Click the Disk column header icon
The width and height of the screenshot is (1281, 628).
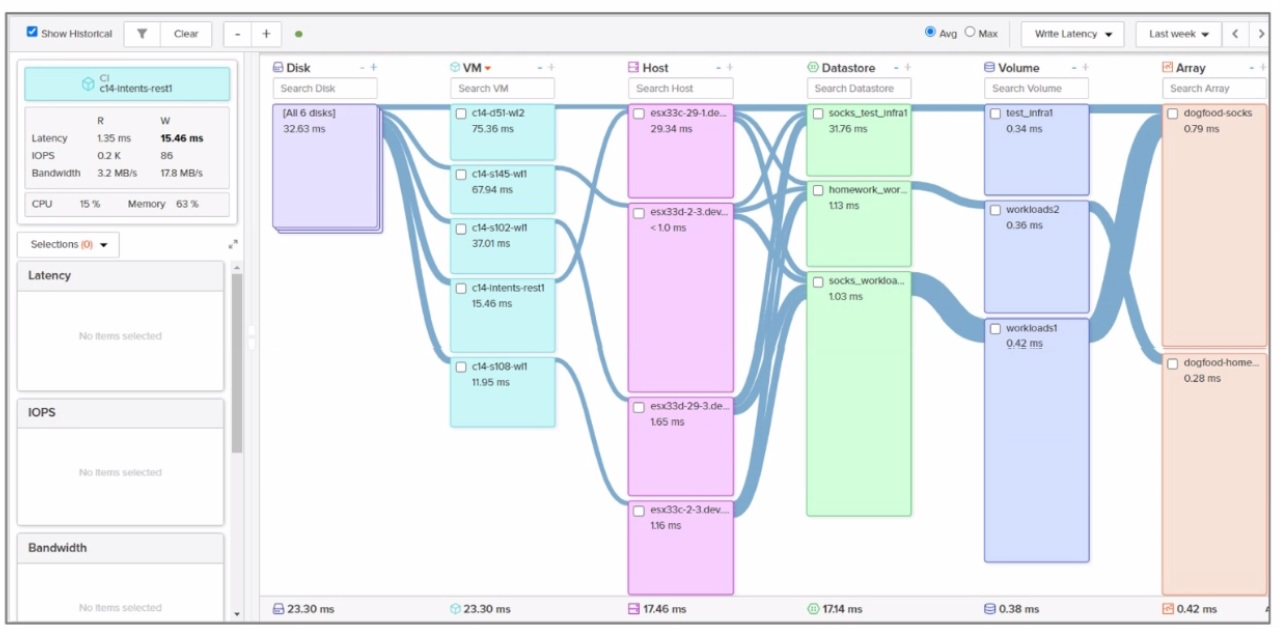[x=279, y=68]
